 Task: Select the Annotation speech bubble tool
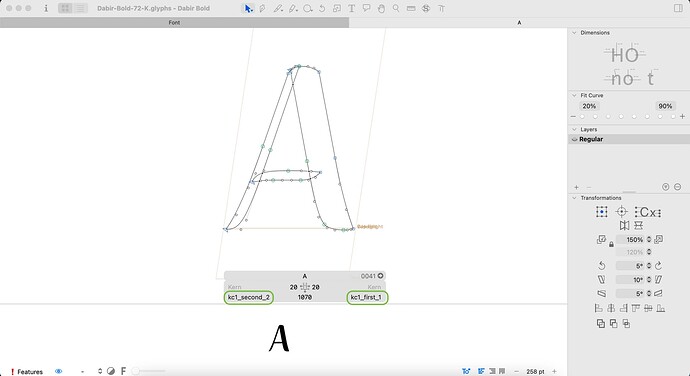[367, 8]
